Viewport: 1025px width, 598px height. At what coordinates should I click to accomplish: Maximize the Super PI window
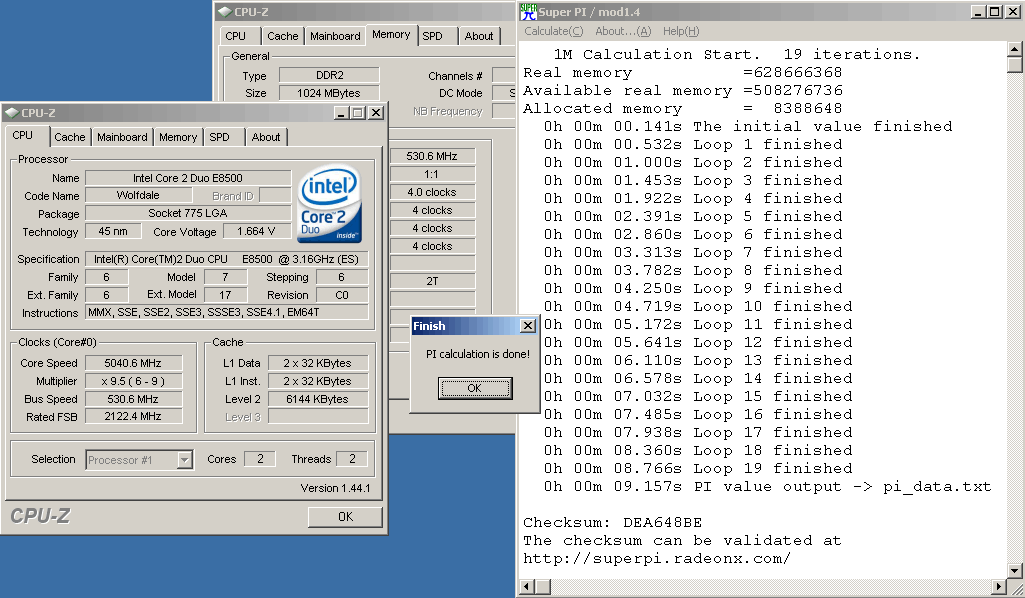pyautogui.click(x=994, y=12)
